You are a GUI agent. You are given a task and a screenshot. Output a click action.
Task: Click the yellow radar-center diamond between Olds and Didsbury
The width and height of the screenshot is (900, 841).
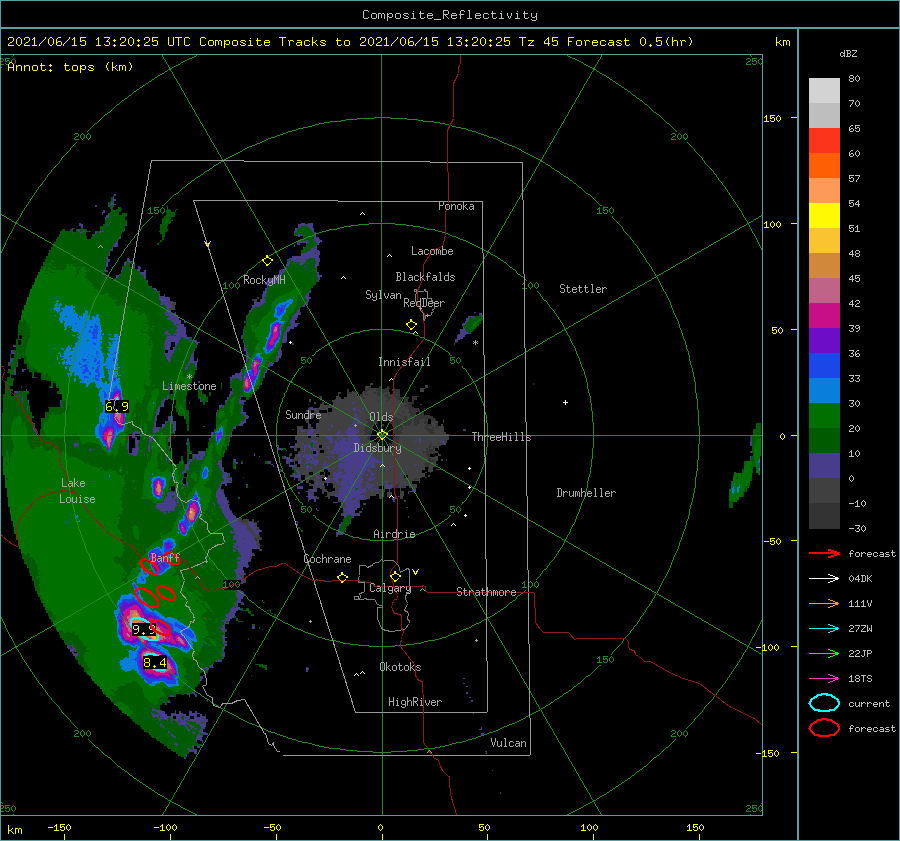click(382, 435)
